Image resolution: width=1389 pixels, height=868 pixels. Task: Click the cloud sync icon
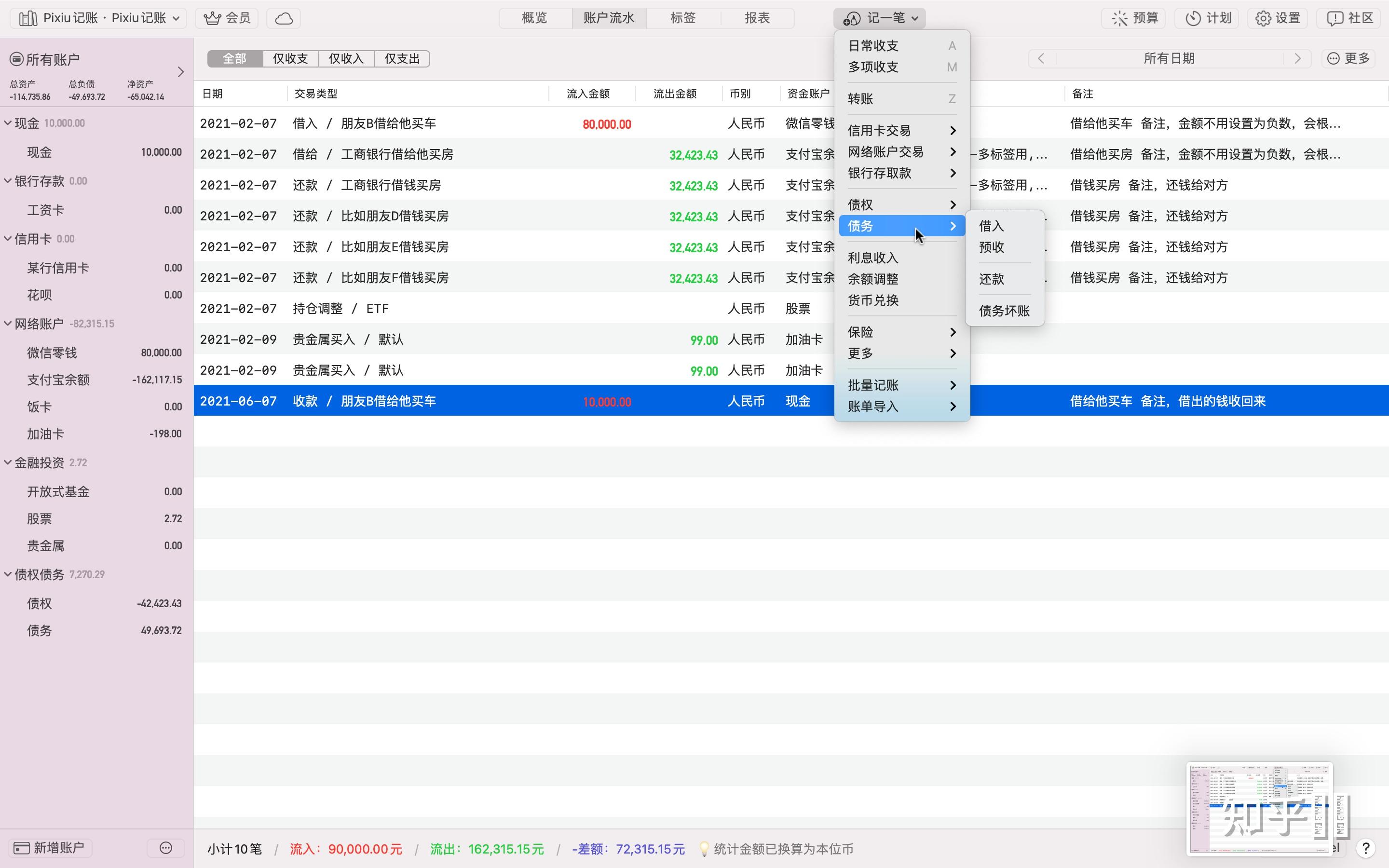pyautogui.click(x=284, y=18)
